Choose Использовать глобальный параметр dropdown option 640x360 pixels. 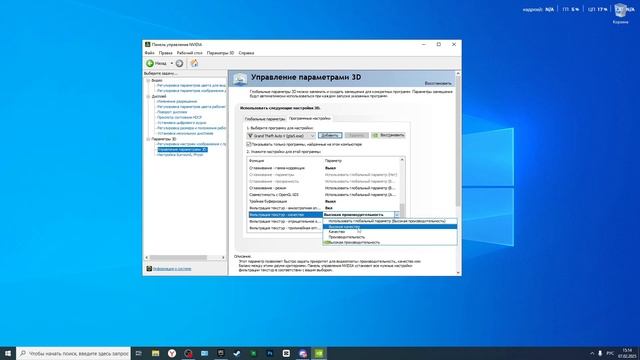click(x=390, y=221)
